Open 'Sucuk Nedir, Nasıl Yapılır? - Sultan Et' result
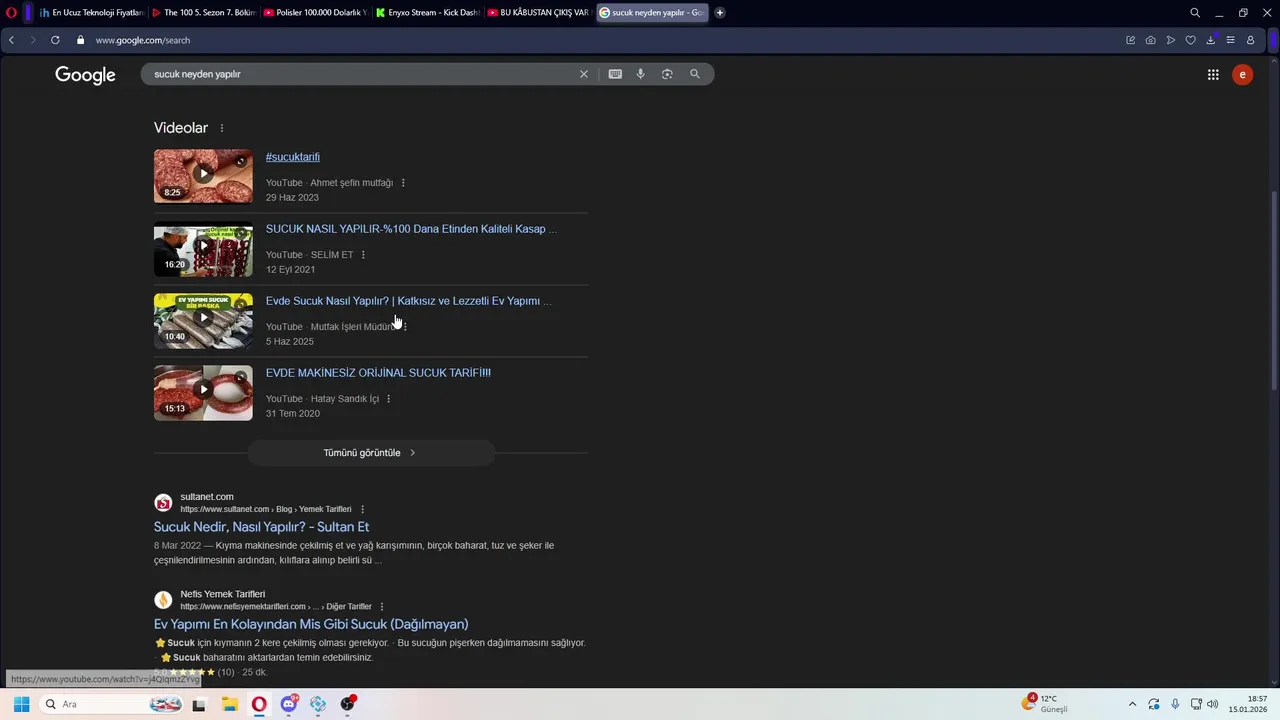 click(261, 527)
